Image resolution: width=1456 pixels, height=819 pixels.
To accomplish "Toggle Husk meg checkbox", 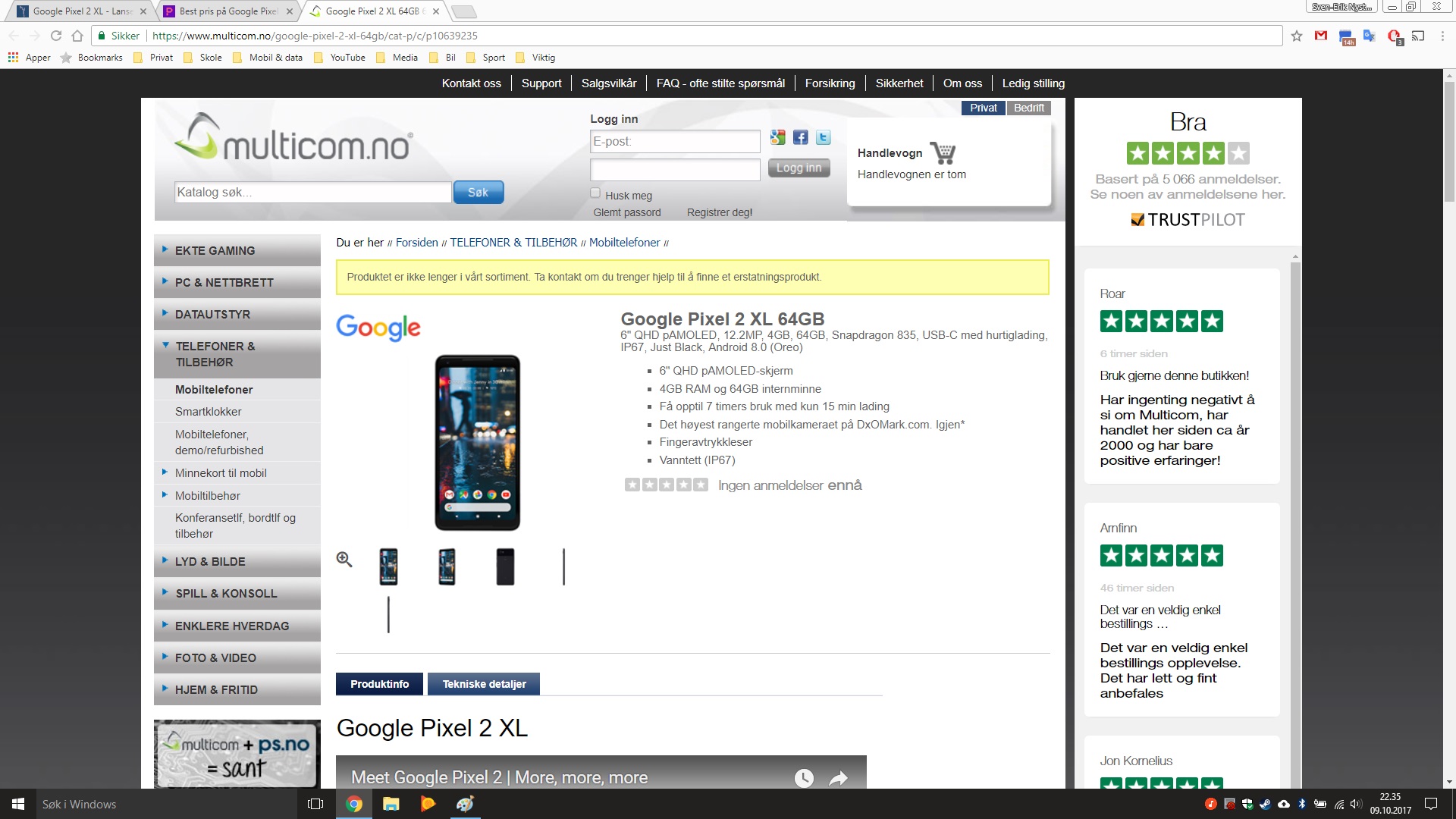I will tap(595, 193).
